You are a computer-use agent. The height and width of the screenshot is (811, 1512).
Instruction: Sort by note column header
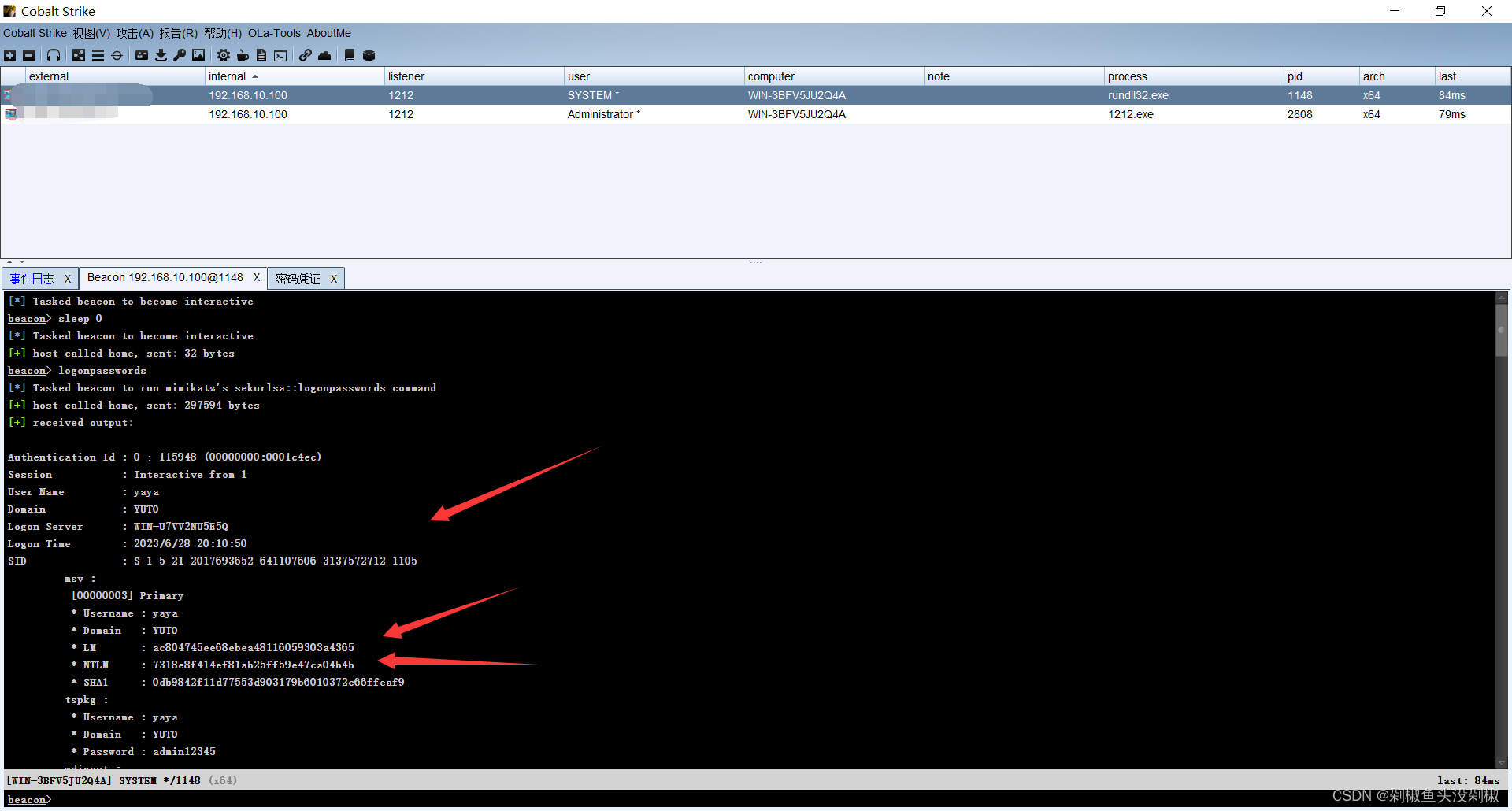pyautogui.click(x=1014, y=76)
